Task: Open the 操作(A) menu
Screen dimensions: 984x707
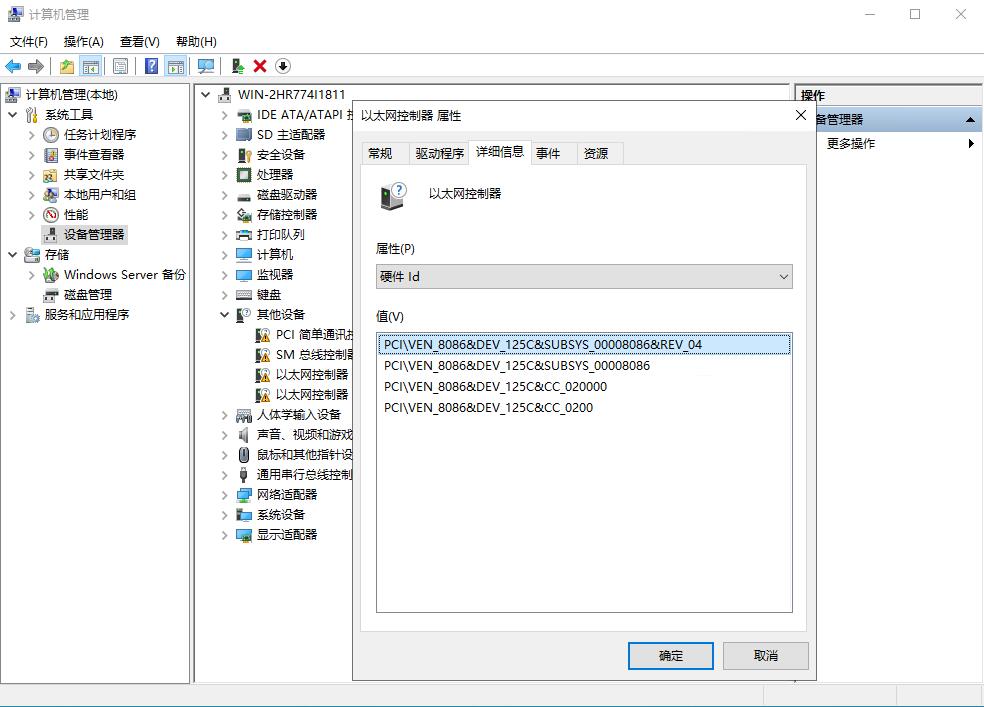Action: 83,41
